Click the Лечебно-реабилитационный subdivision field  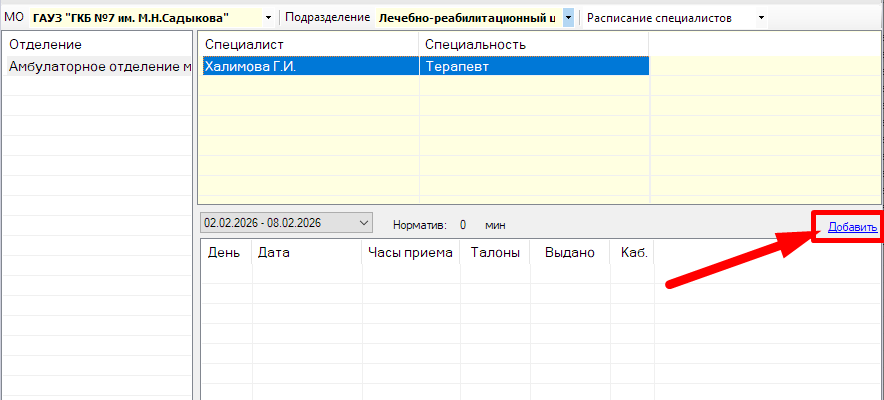(466, 18)
